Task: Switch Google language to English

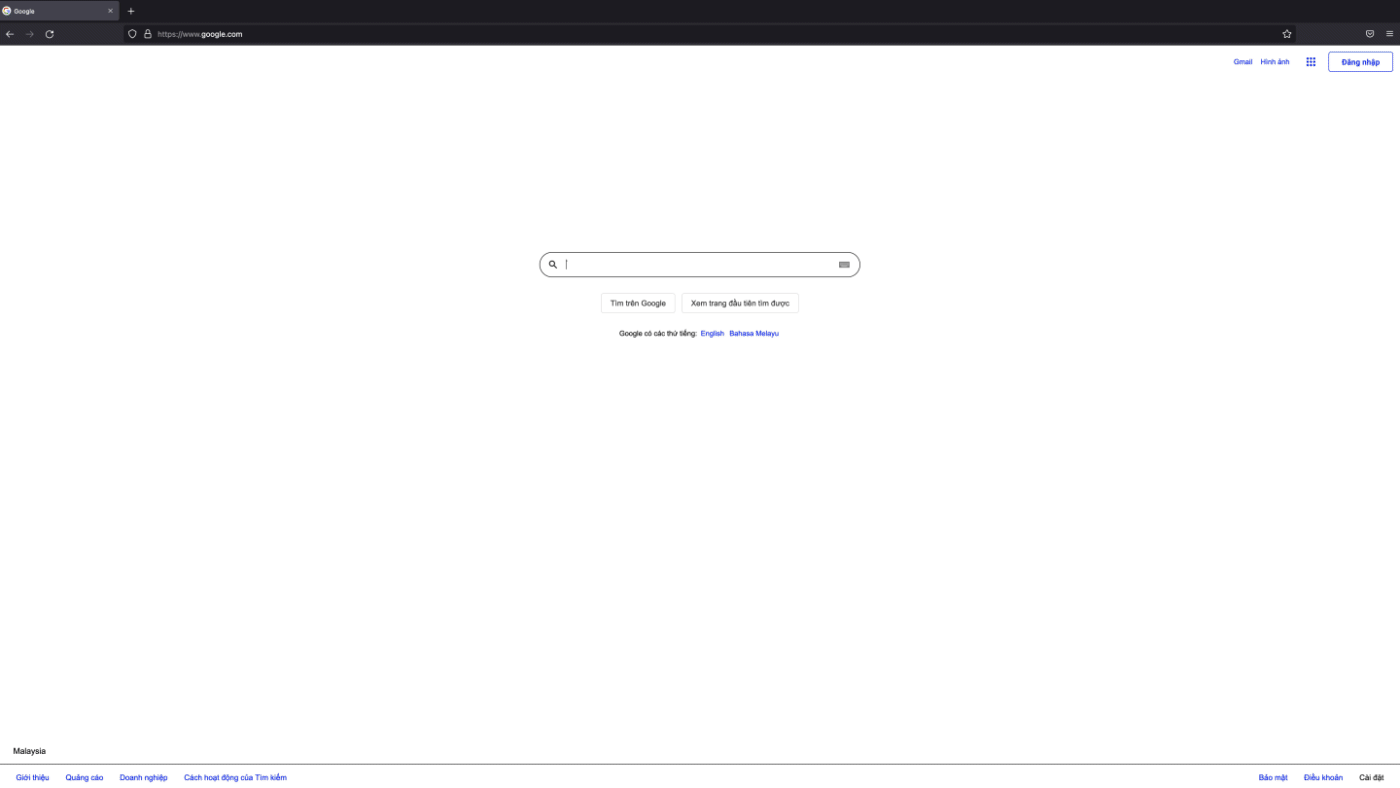Action: click(x=712, y=333)
